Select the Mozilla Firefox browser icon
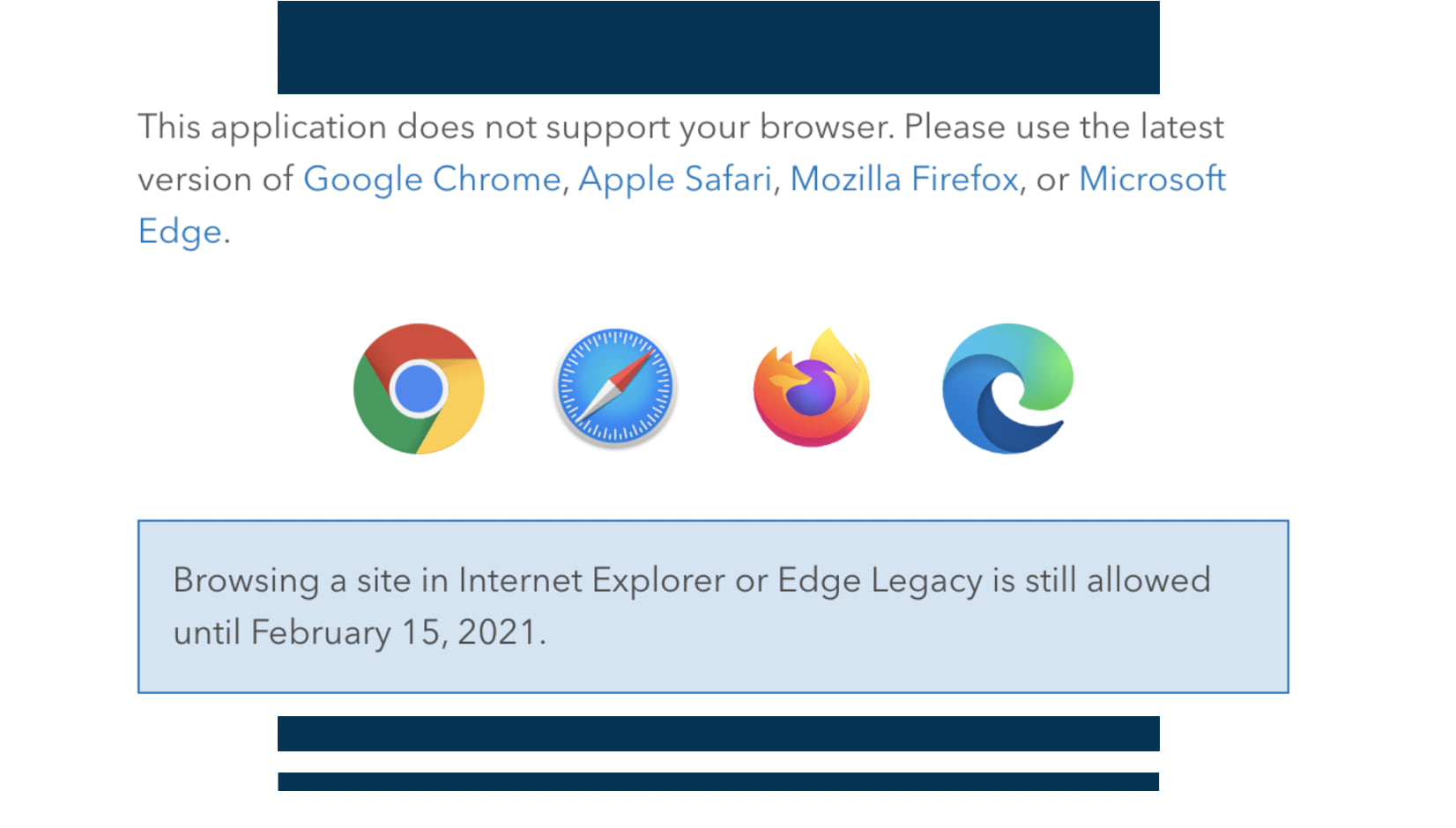 pyautogui.click(x=810, y=388)
